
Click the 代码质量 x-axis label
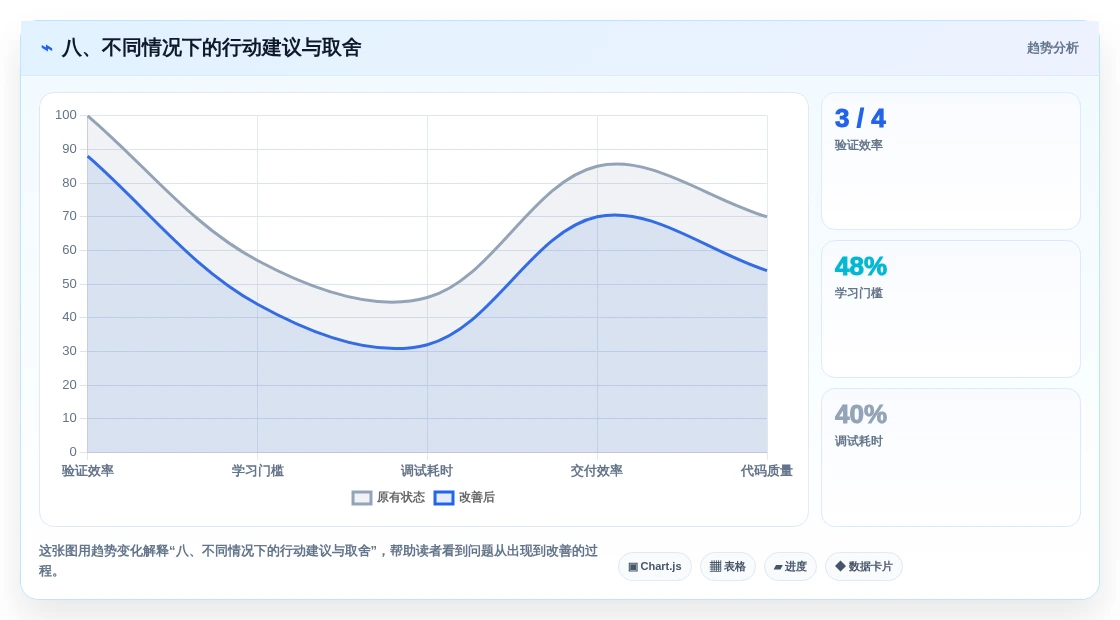pos(766,471)
